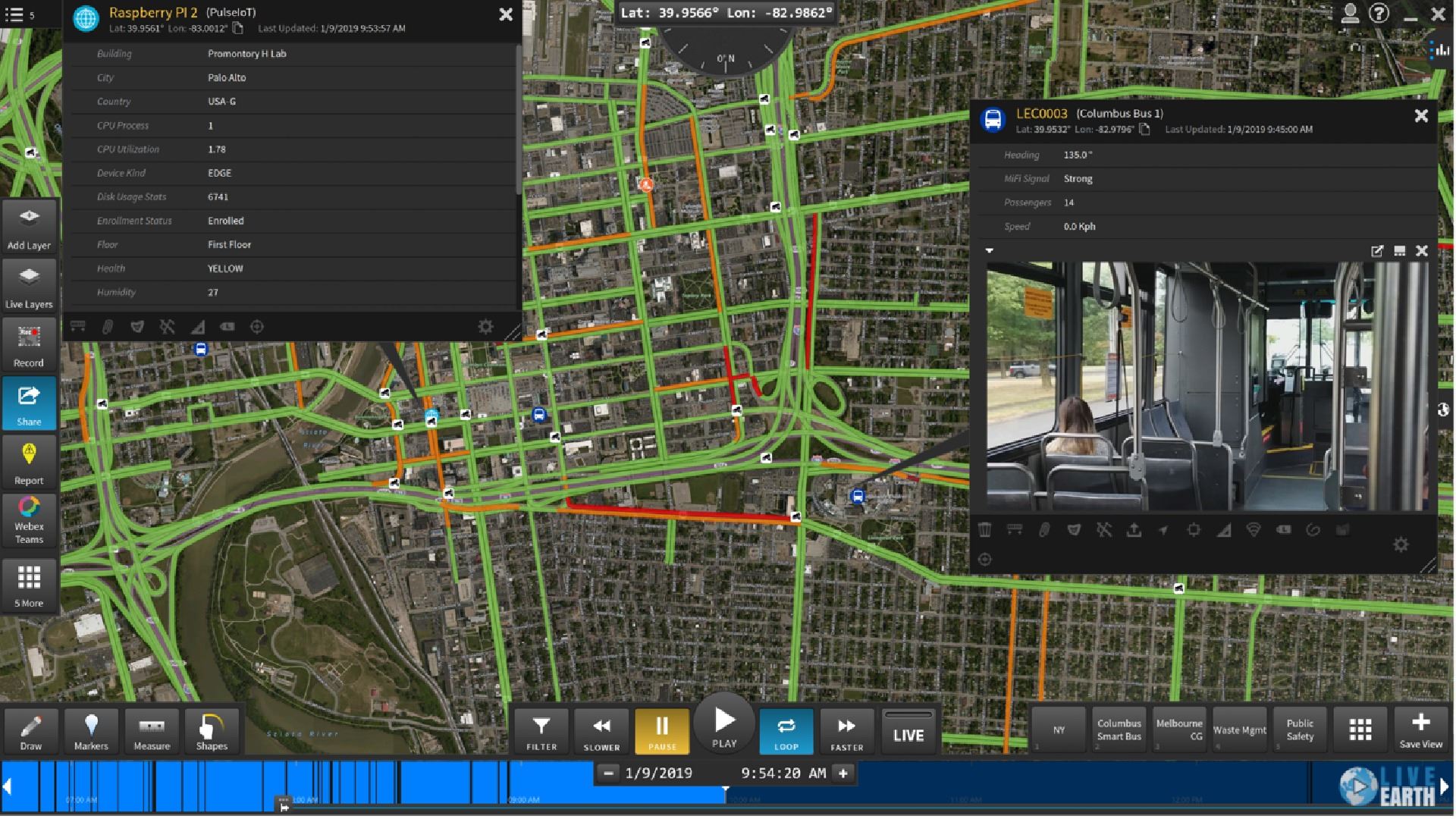
Task: Open the Live Layers panel
Action: pyautogui.click(x=29, y=285)
